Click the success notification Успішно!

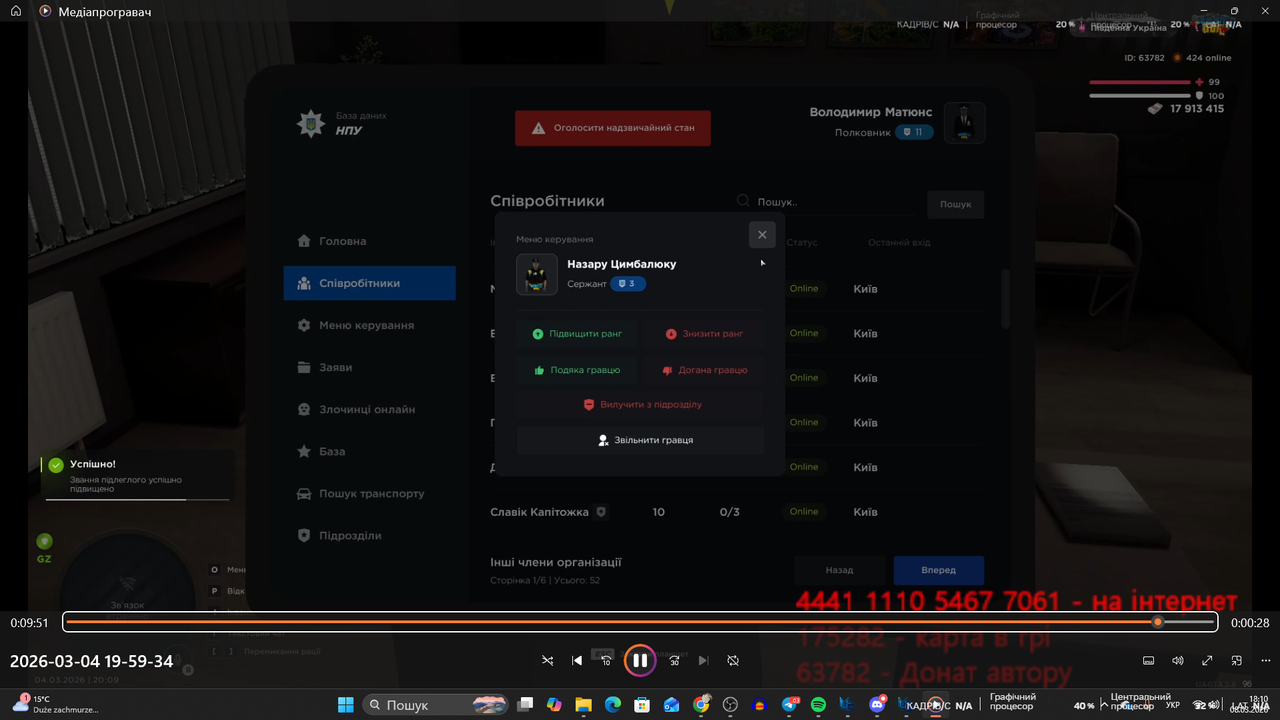coord(137,476)
